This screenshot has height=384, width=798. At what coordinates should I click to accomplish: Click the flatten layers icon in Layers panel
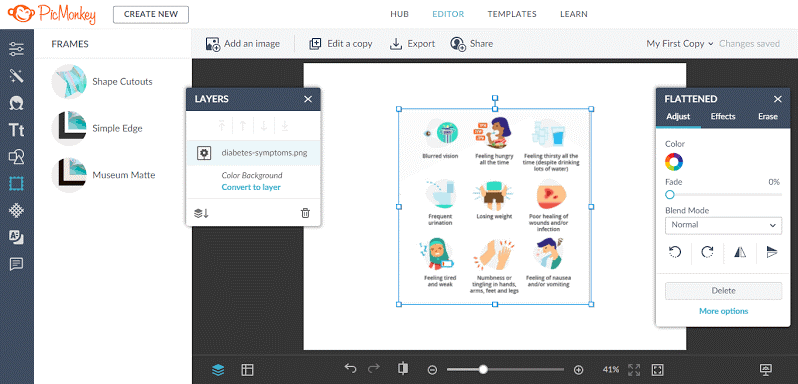(202, 213)
